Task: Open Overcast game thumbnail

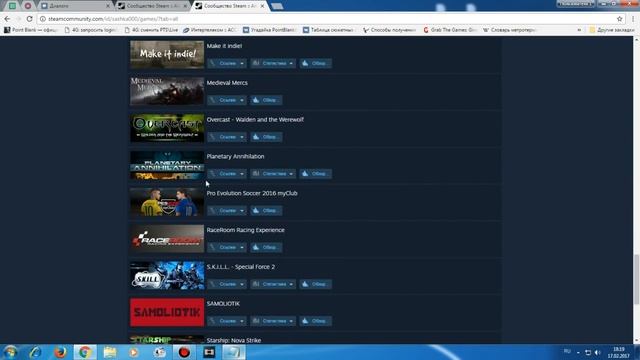Action: [167, 128]
